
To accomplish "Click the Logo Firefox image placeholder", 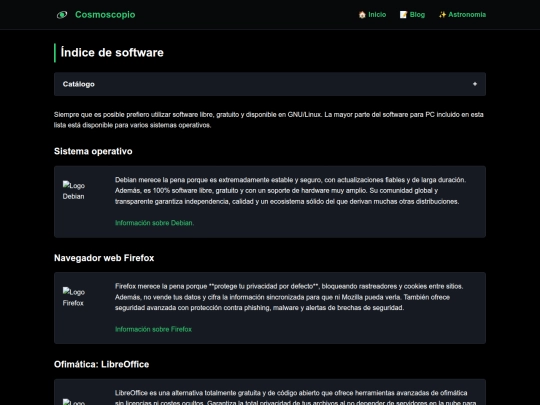I will tap(74, 297).
